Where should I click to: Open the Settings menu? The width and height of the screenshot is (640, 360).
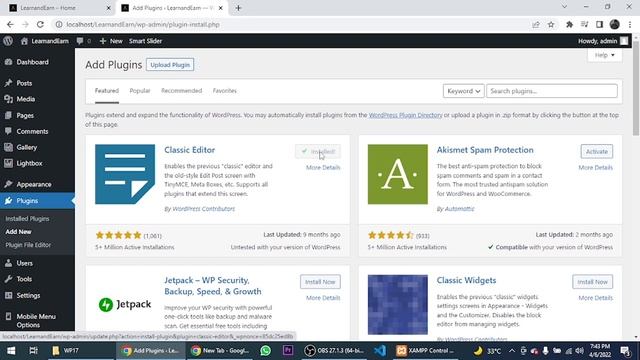[x=28, y=295]
